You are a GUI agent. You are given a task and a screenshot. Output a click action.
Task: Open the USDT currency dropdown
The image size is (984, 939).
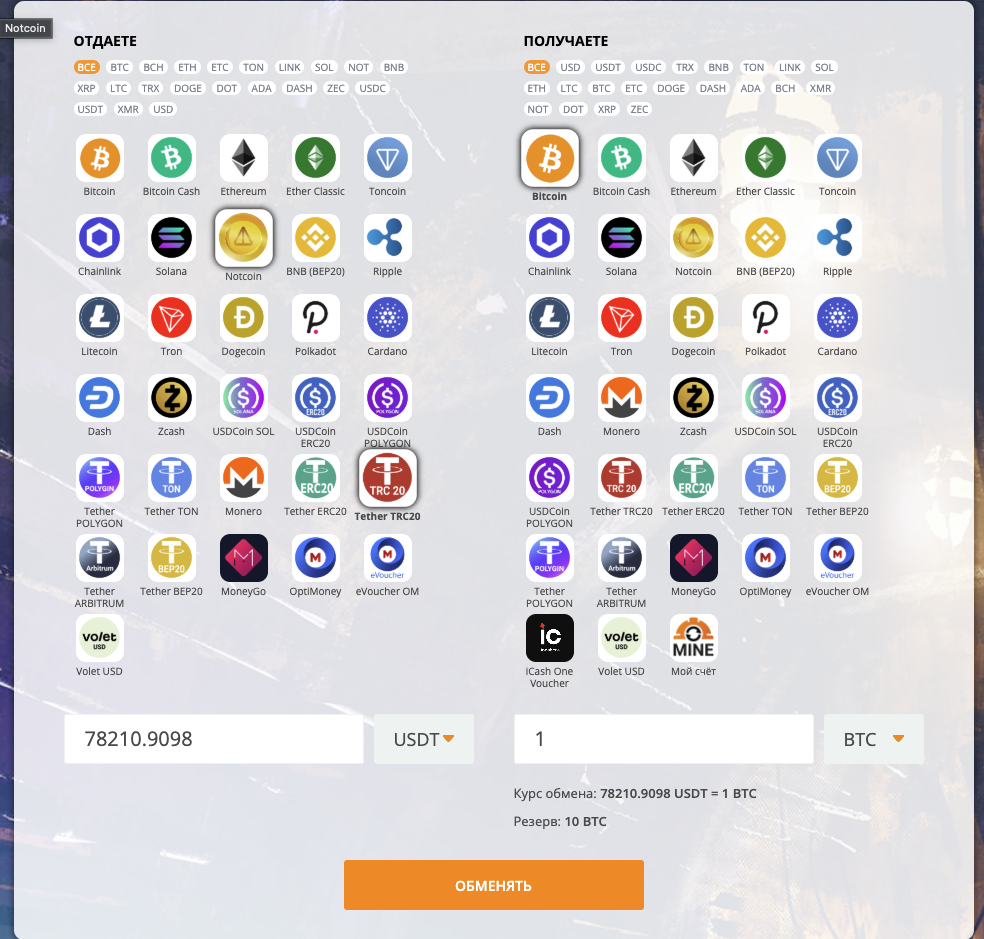tap(424, 739)
